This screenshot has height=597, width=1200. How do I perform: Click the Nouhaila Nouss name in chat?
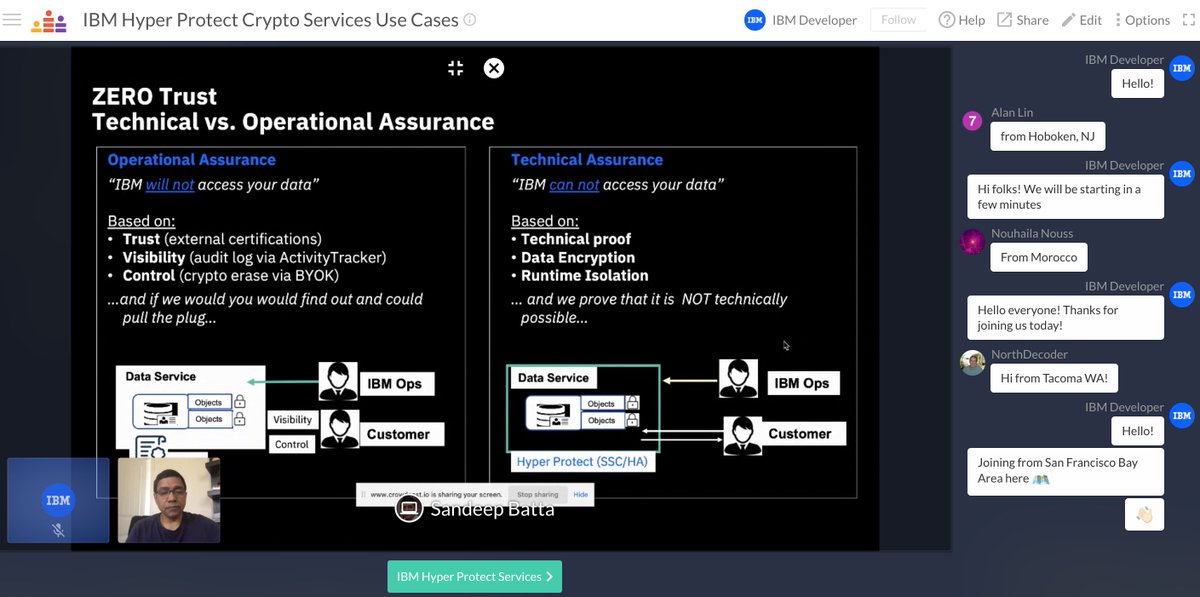coord(1032,233)
